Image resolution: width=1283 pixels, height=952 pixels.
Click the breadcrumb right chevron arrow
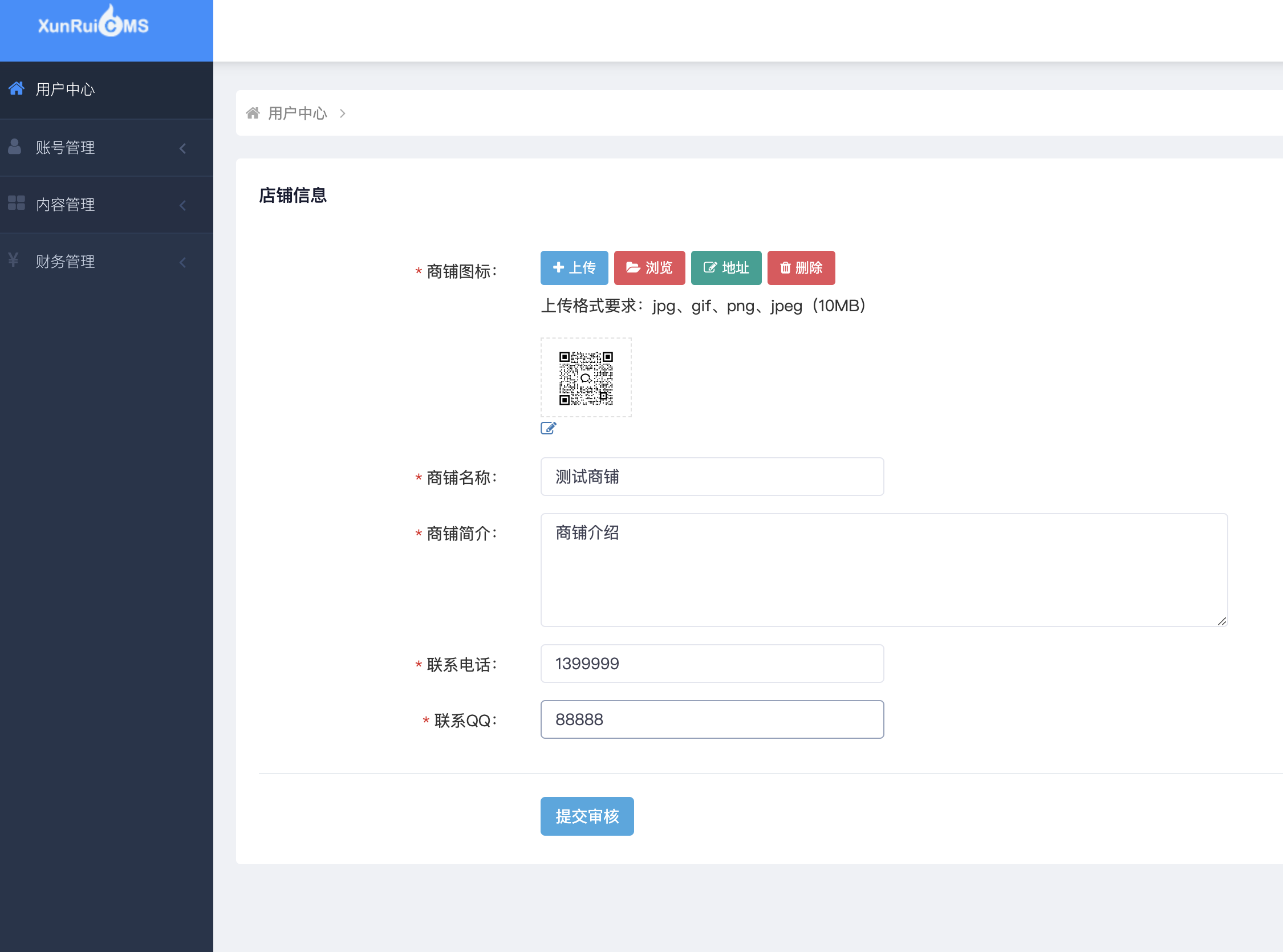[342, 113]
